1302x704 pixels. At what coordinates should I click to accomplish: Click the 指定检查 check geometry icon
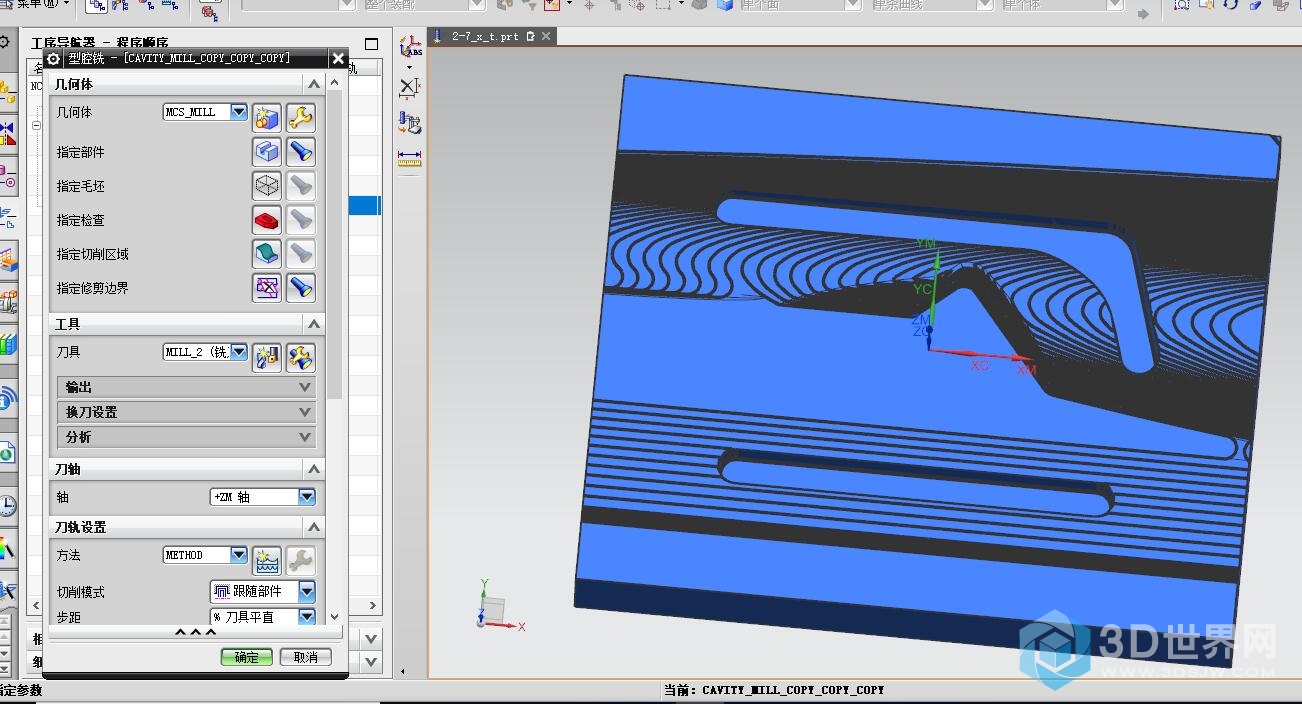tap(266, 220)
